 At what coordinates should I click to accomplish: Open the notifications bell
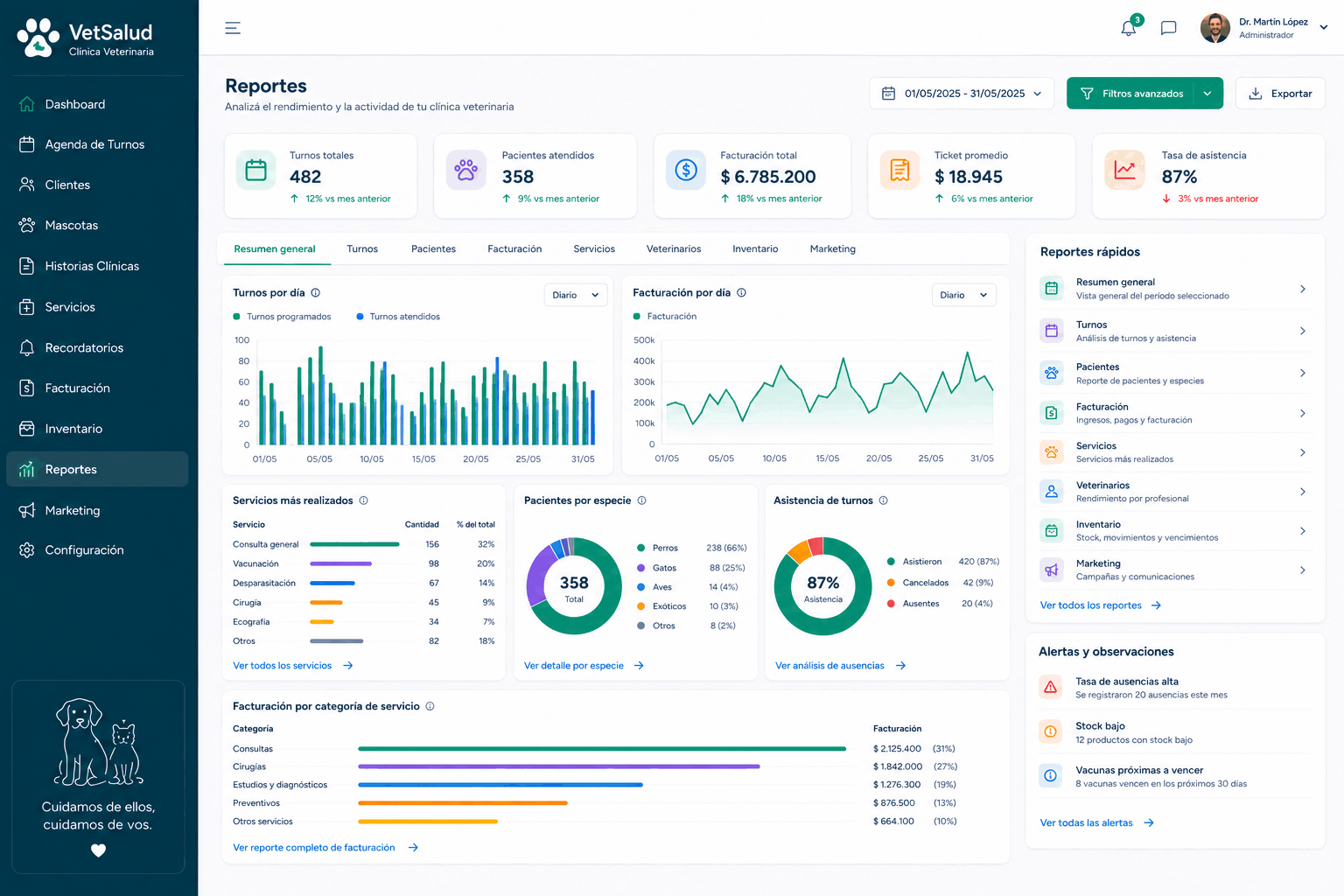point(1129,28)
